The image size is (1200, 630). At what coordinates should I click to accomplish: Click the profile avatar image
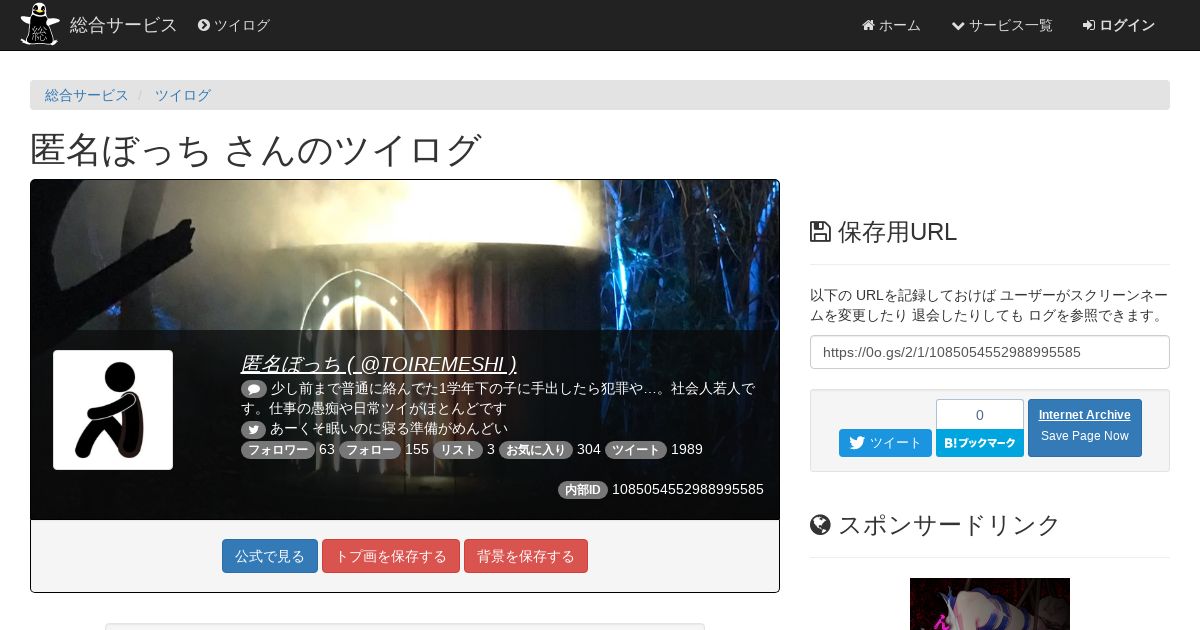tap(113, 410)
